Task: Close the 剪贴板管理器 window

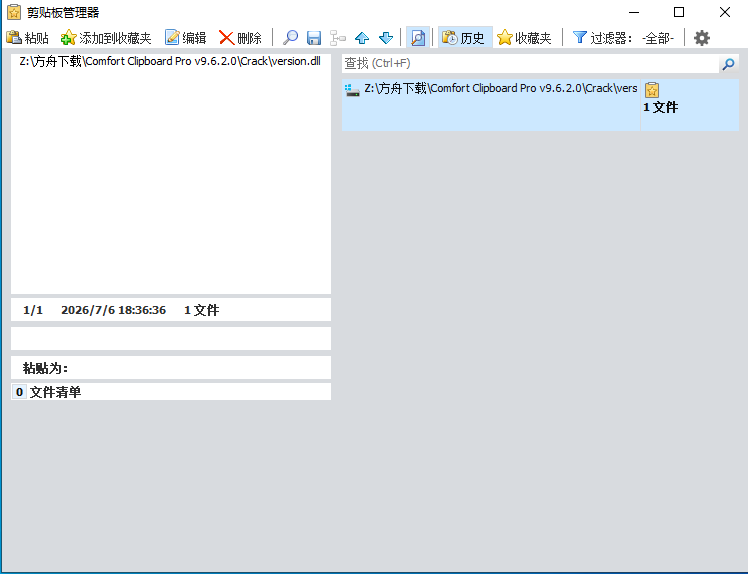Action: pos(725,12)
